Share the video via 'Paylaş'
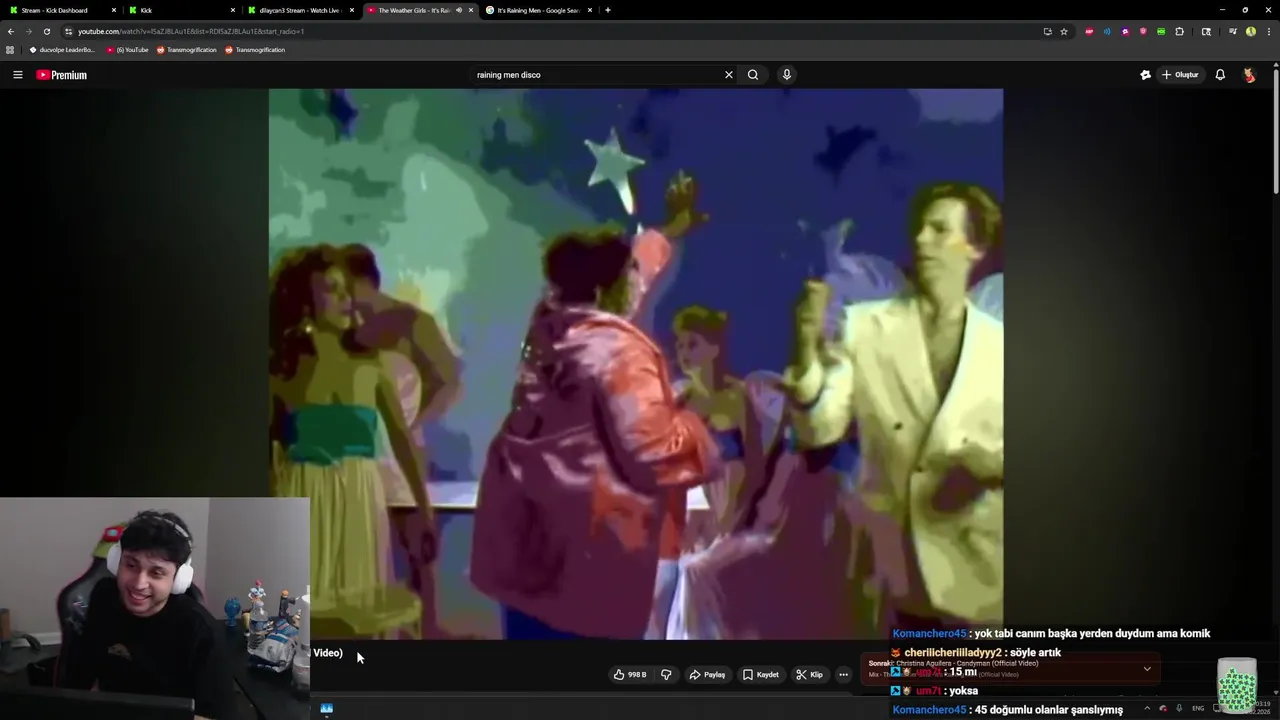Image resolution: width=1280 pixels, height=720 pixels. (x=707, y=675)
